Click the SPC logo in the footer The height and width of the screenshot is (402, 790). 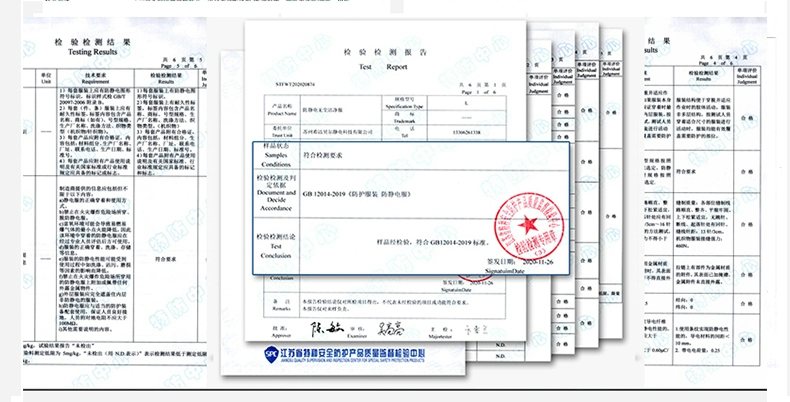(271, 354)
